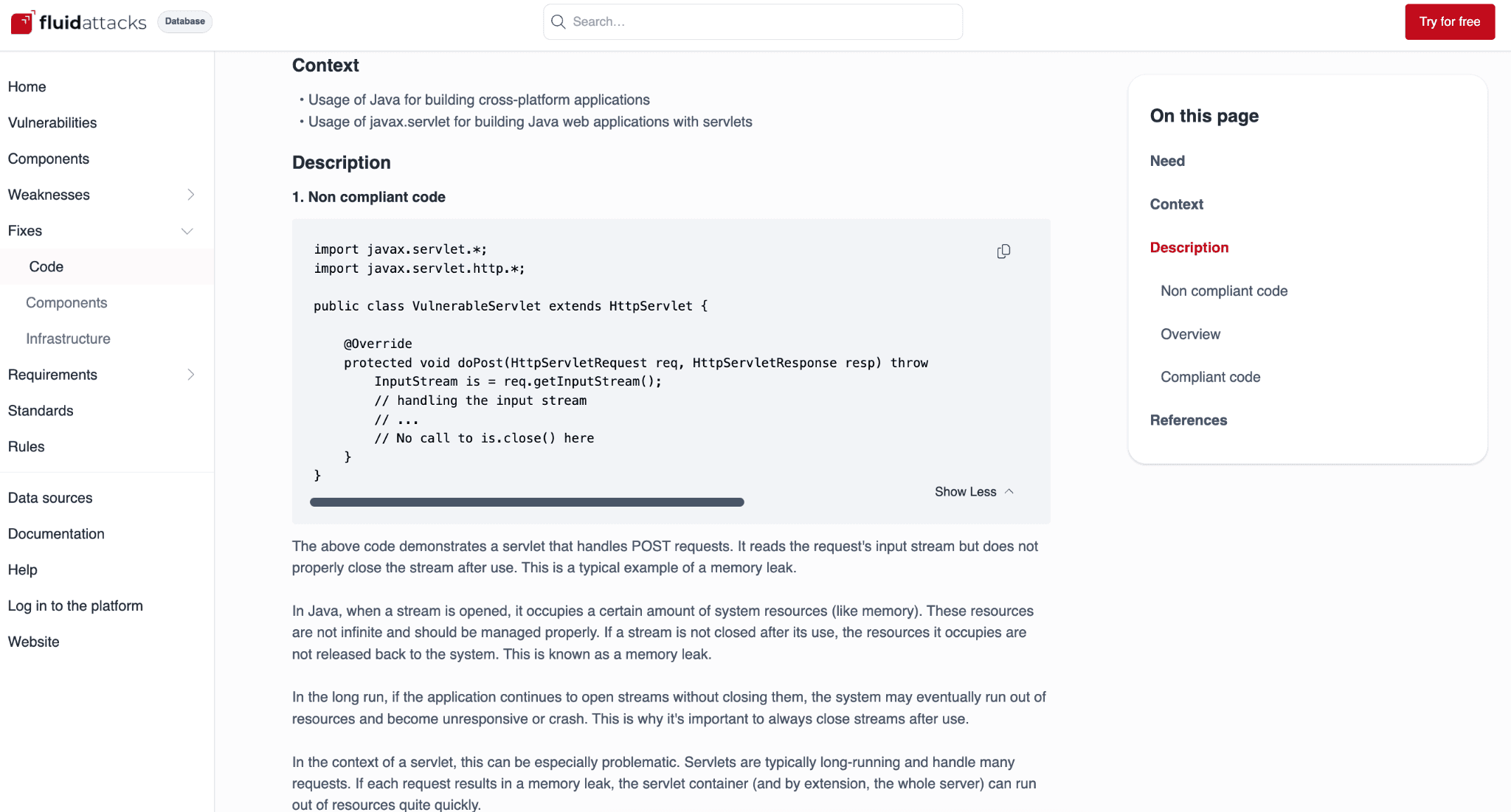Click the code block horizontal scrollbar

coord(527,502)
